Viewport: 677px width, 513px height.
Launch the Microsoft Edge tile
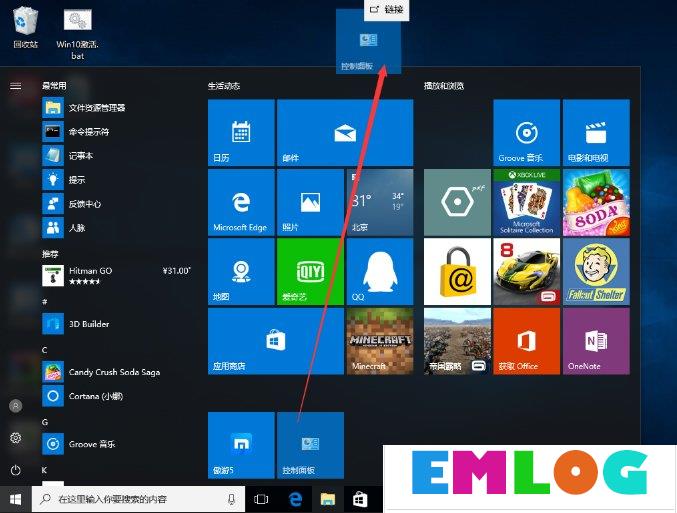(241, 202)
